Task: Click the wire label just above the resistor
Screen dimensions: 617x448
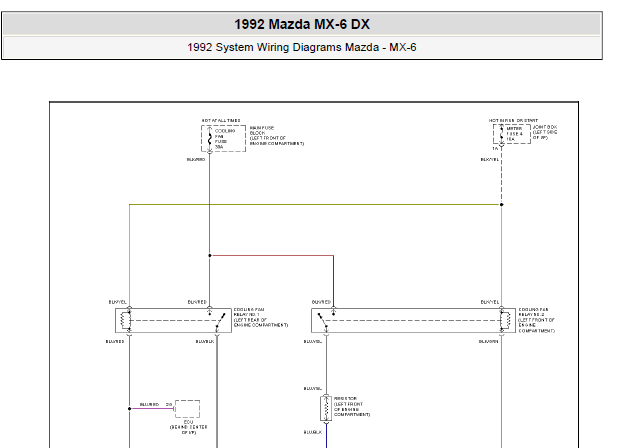Action: [313, 389]
